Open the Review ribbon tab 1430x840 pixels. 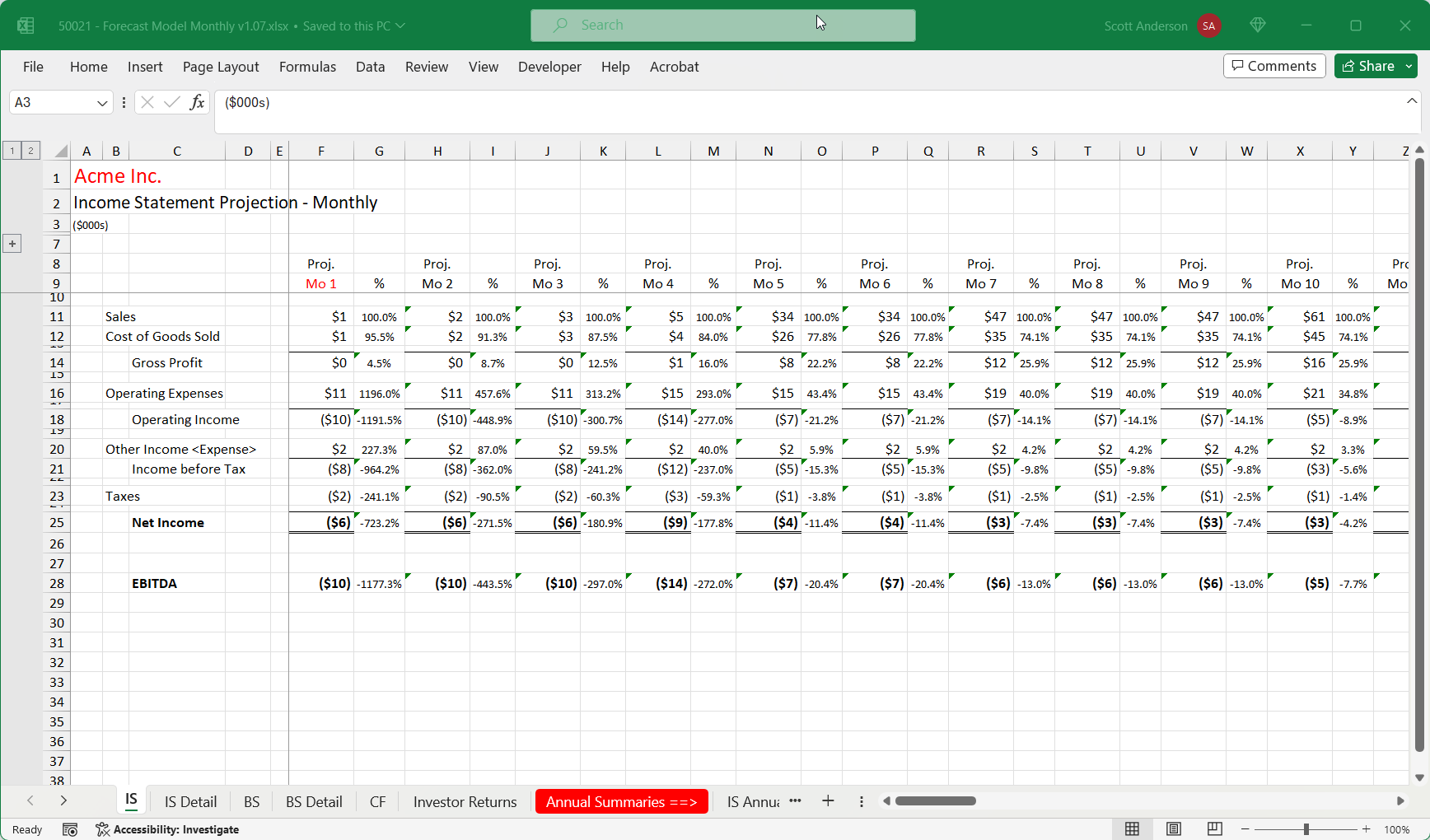click(427, 67)
